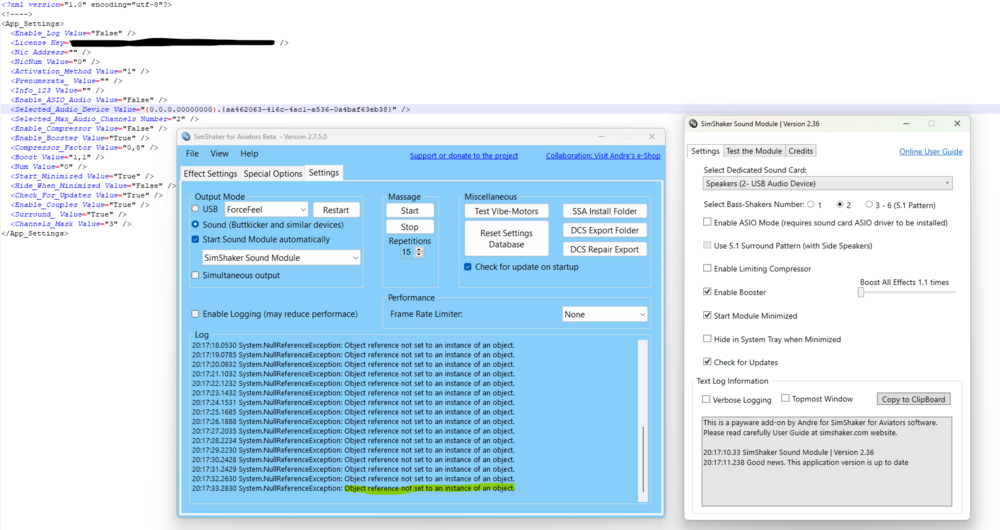1000x530 pixels.
Task: Visit Andre's e-Shop collaboration link
Action: (x=603, y=156)
